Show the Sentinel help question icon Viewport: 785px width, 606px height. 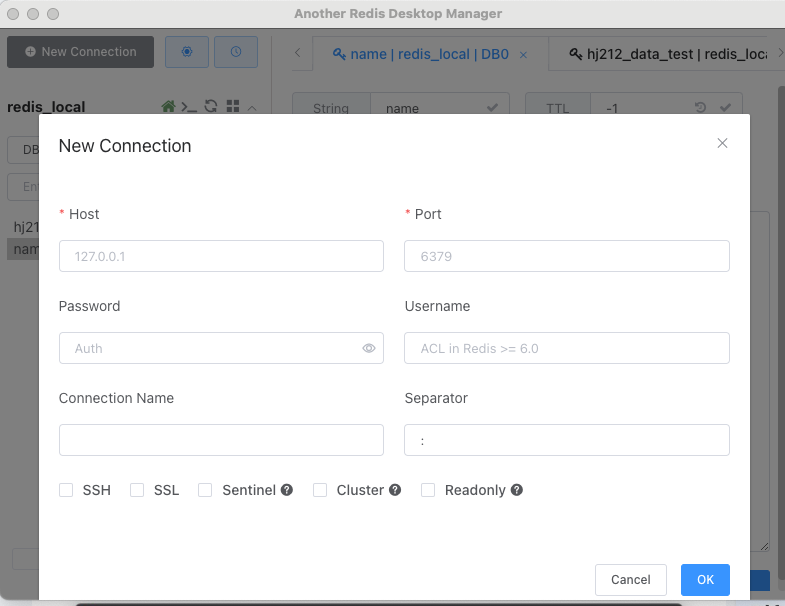pyautogui.click(x=287, y=490)
